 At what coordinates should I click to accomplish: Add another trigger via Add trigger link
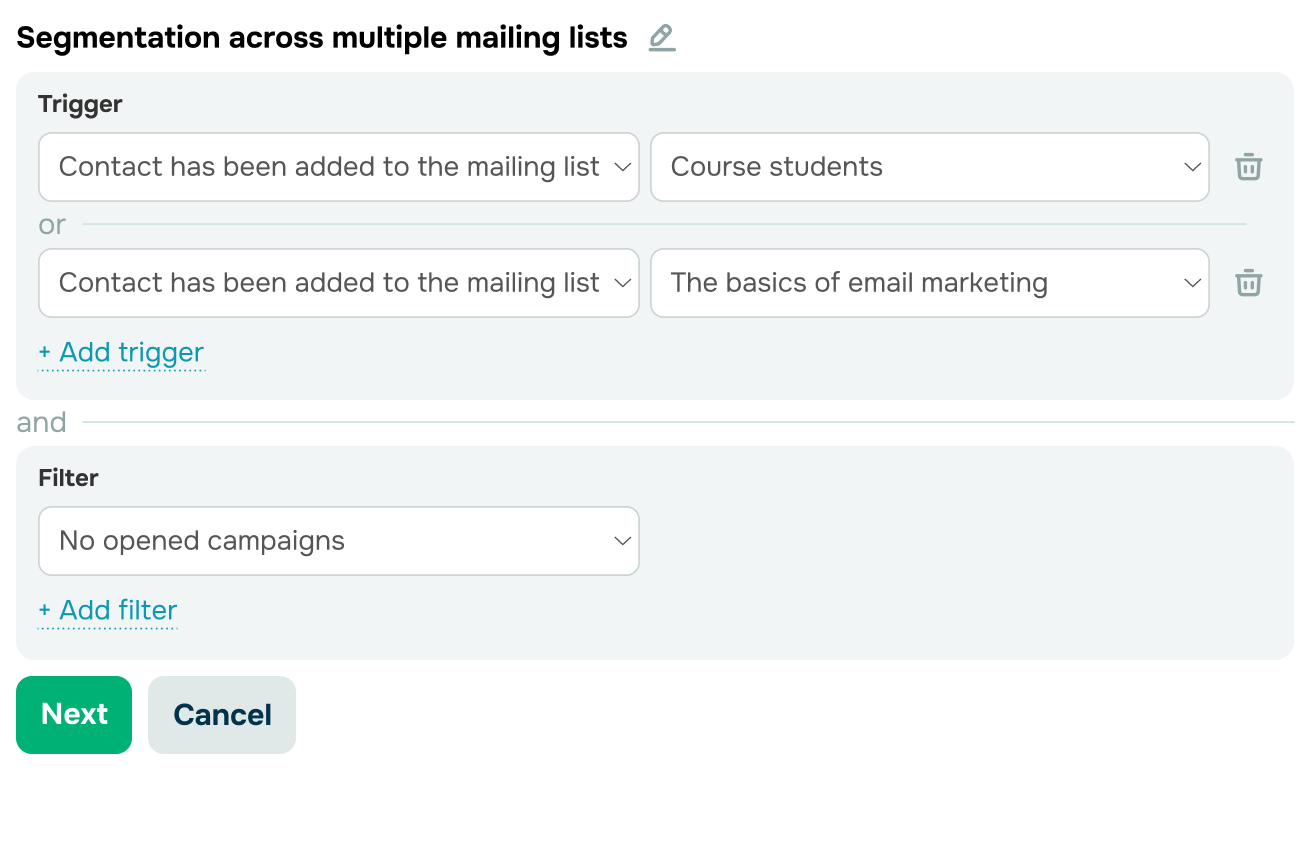coord(121,353)
